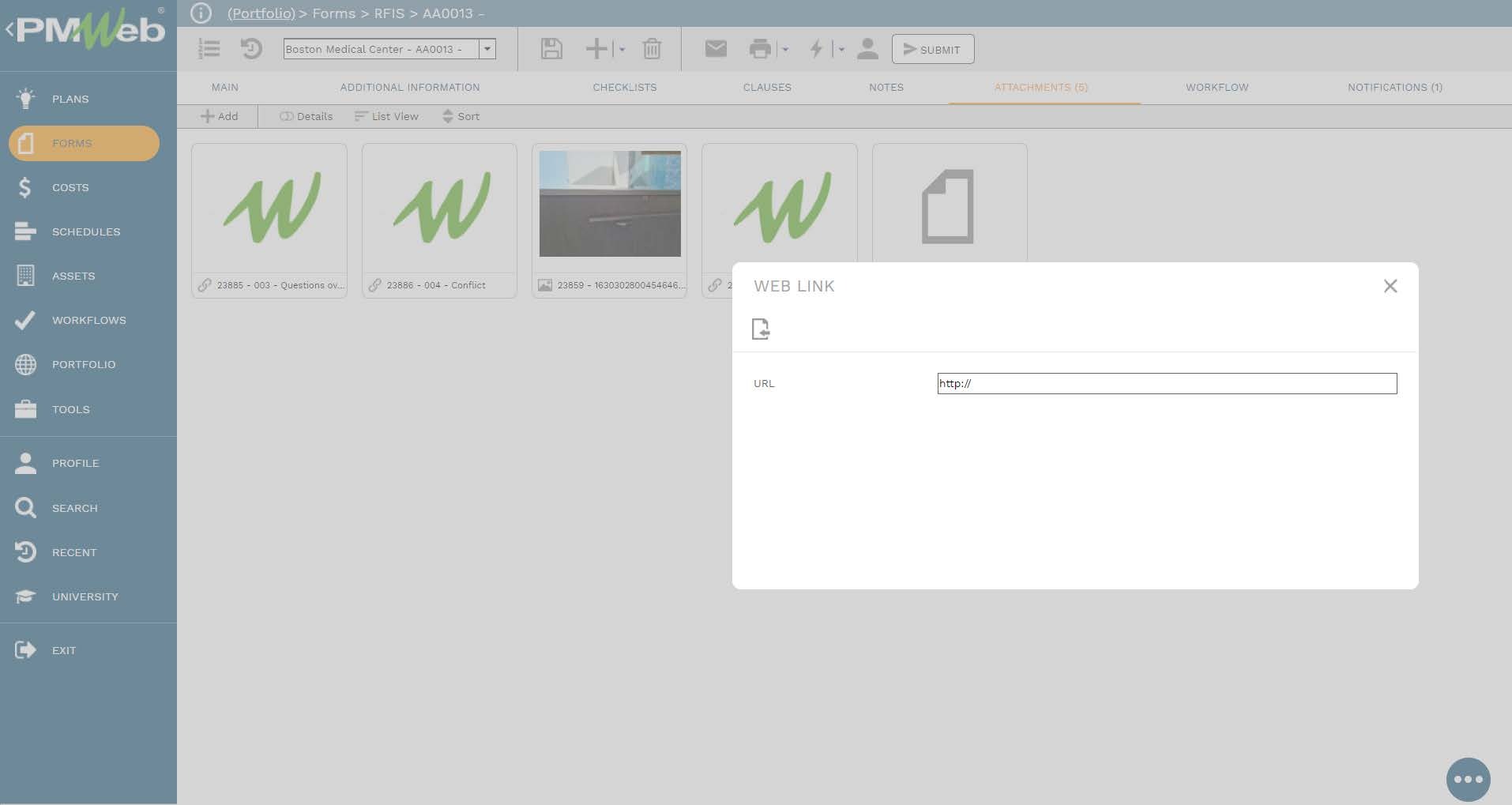Expand the lightning actions dropdown arrow

pos(841,50)
